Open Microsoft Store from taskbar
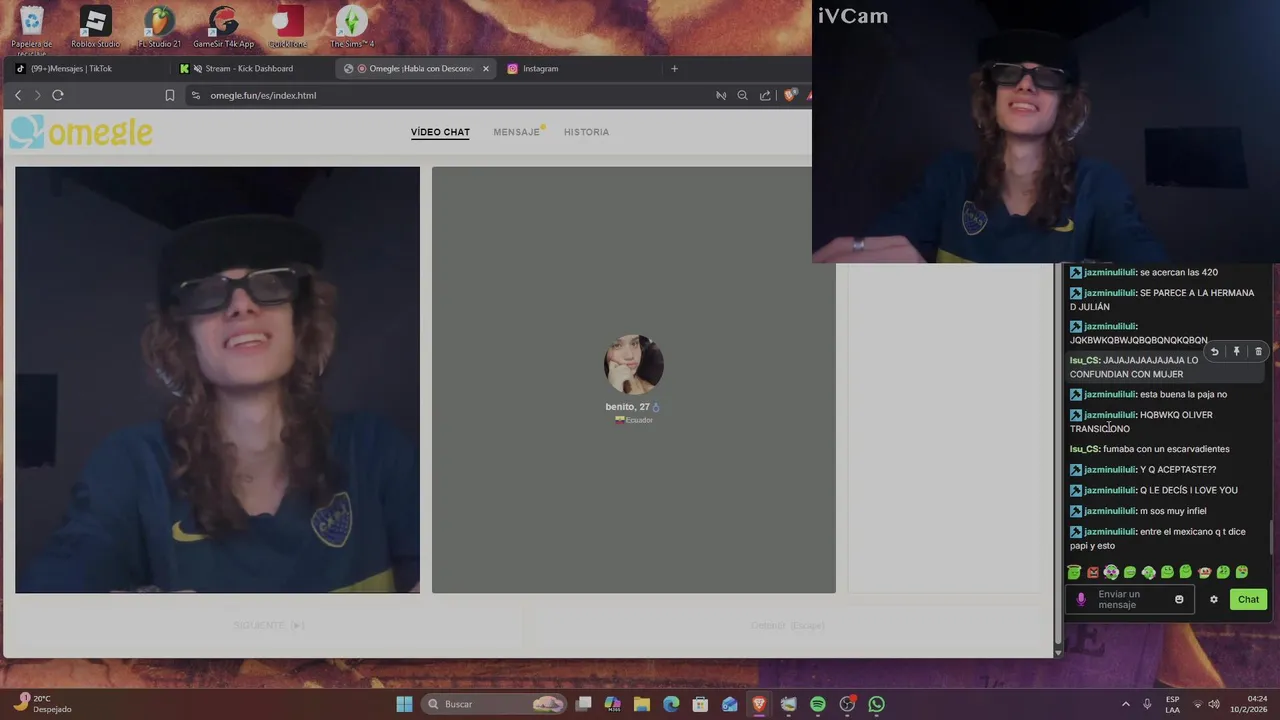The width and height of the screenshot is (1280, 720). [x=700, y=704]
